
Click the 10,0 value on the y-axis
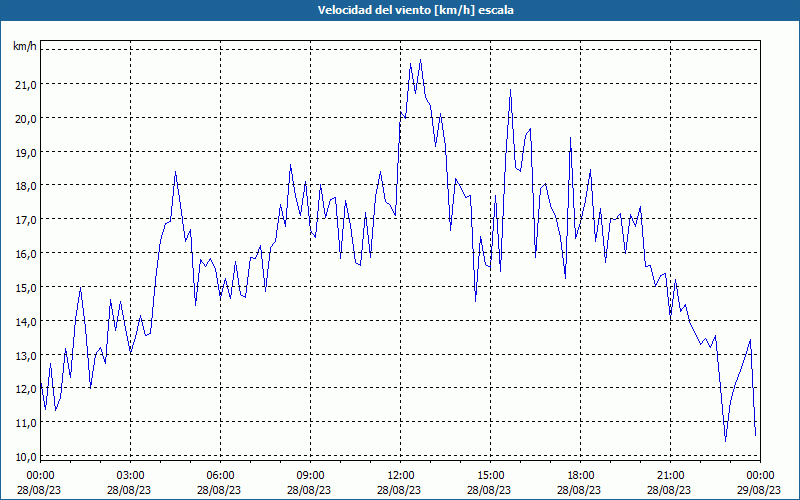click(x=26, y=457)
